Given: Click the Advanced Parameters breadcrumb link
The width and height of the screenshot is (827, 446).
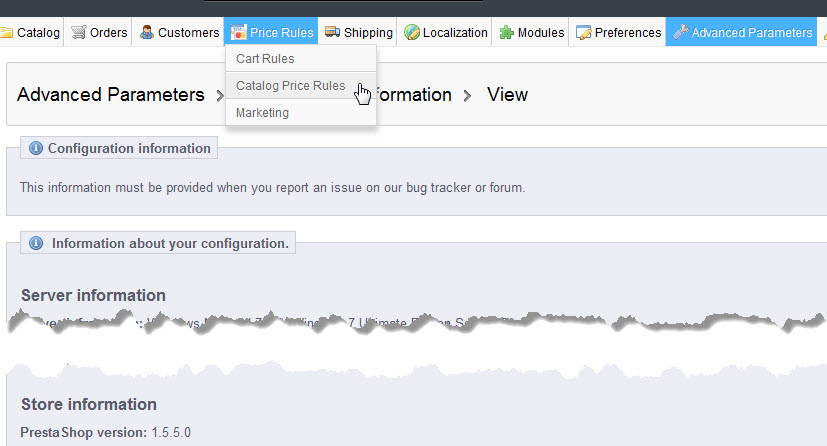Looking at the screenshot, I should 111,94.
